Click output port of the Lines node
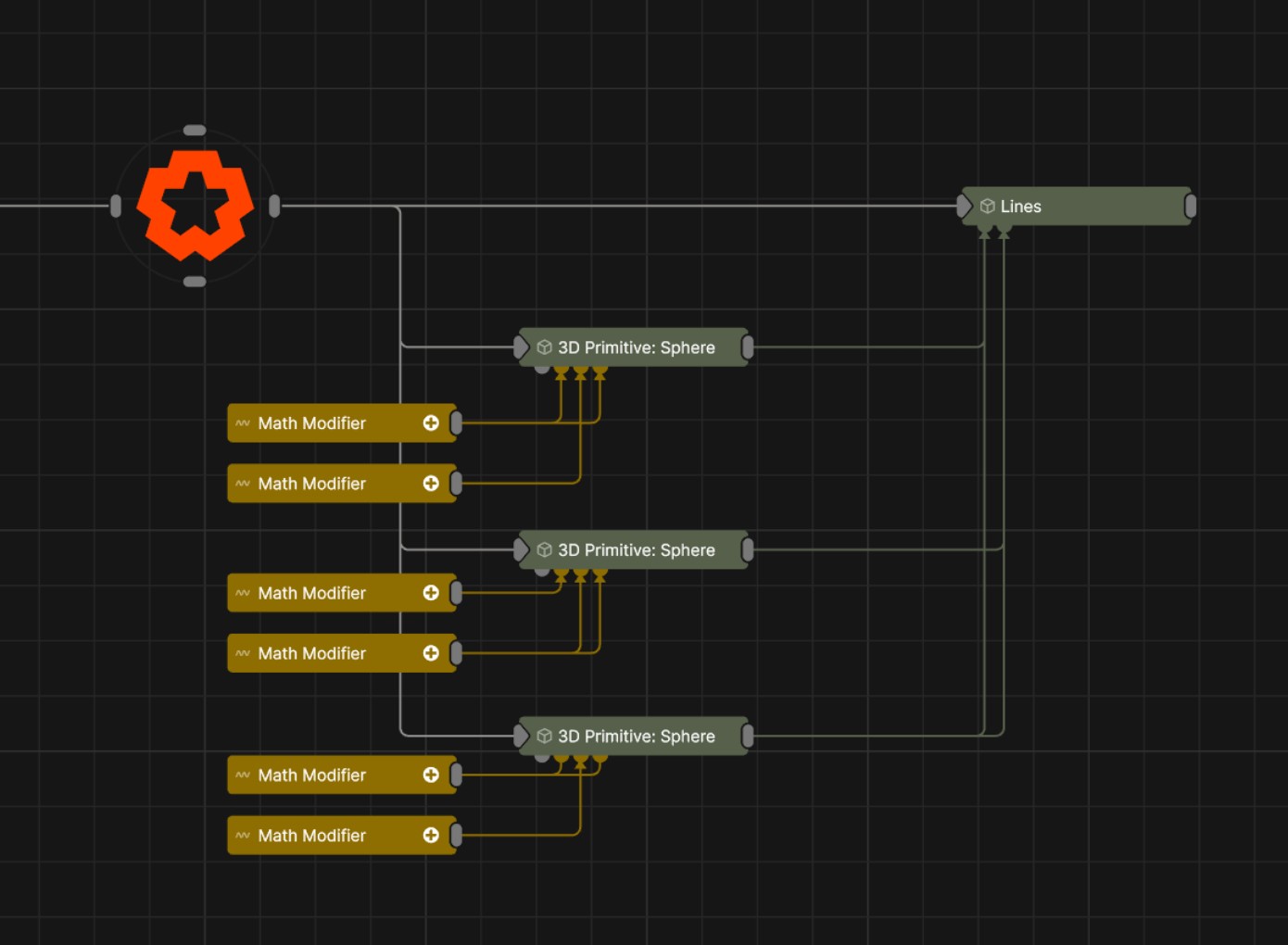The image size is (1288, 945). [x=1191, y=207]
